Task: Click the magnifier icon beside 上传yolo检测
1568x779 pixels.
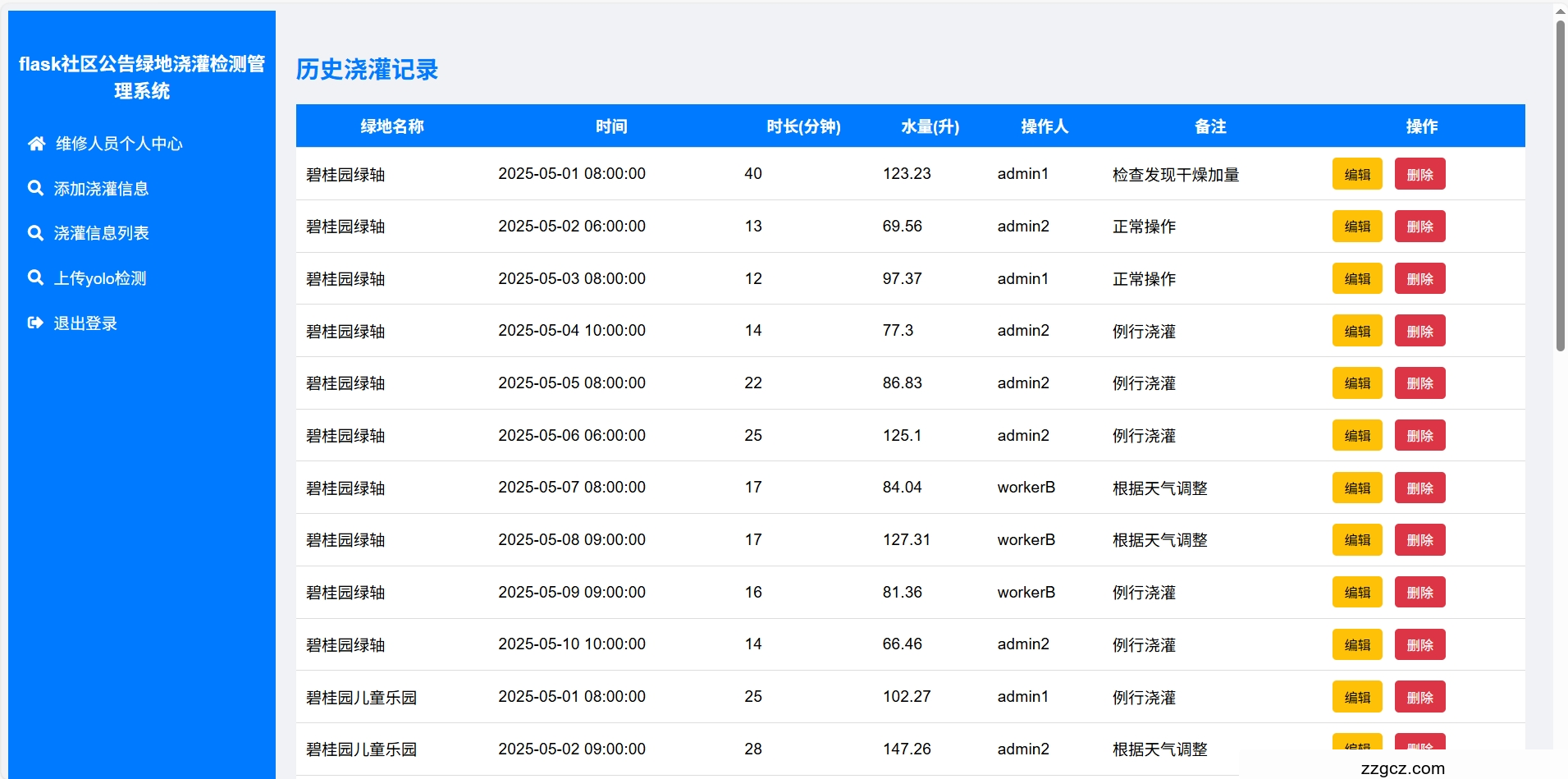Action: (x=35, y=278)
